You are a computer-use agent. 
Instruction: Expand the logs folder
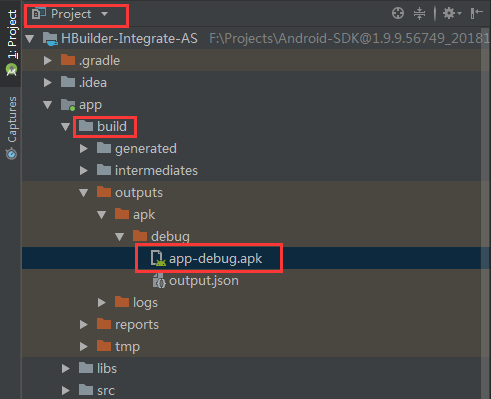pyautogui.click(x=102, y=303)
